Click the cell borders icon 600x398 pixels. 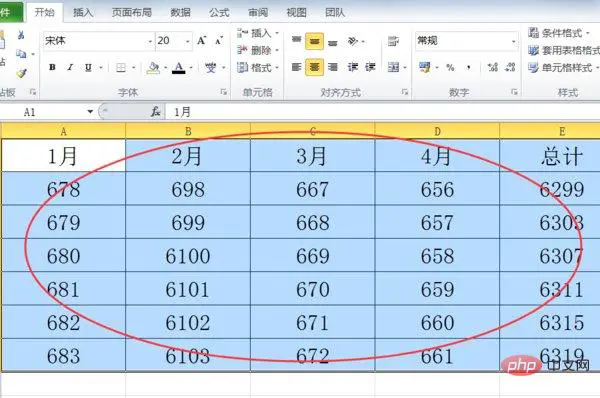pos(121,68)
